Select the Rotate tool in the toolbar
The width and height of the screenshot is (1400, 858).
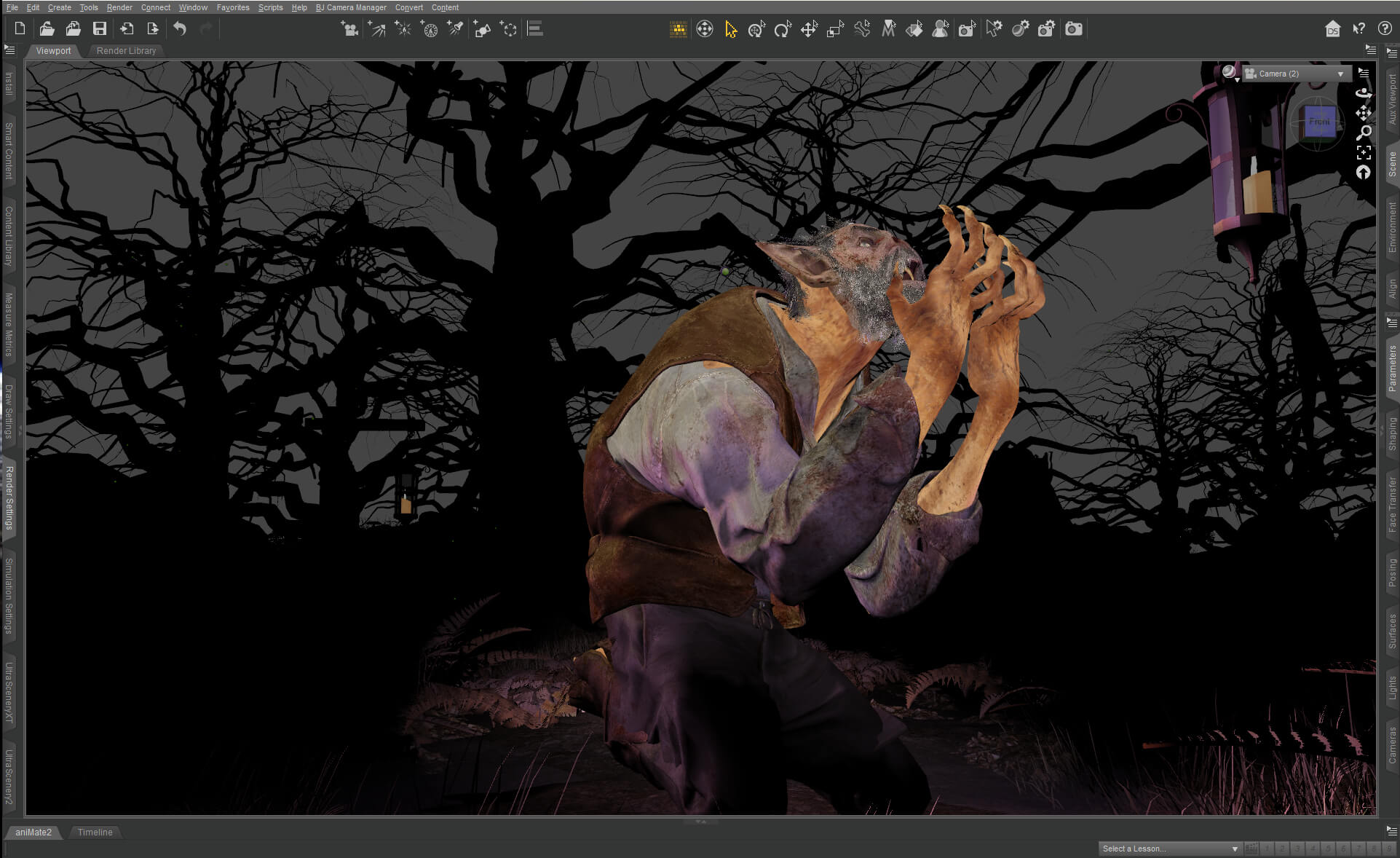[783, 29]
